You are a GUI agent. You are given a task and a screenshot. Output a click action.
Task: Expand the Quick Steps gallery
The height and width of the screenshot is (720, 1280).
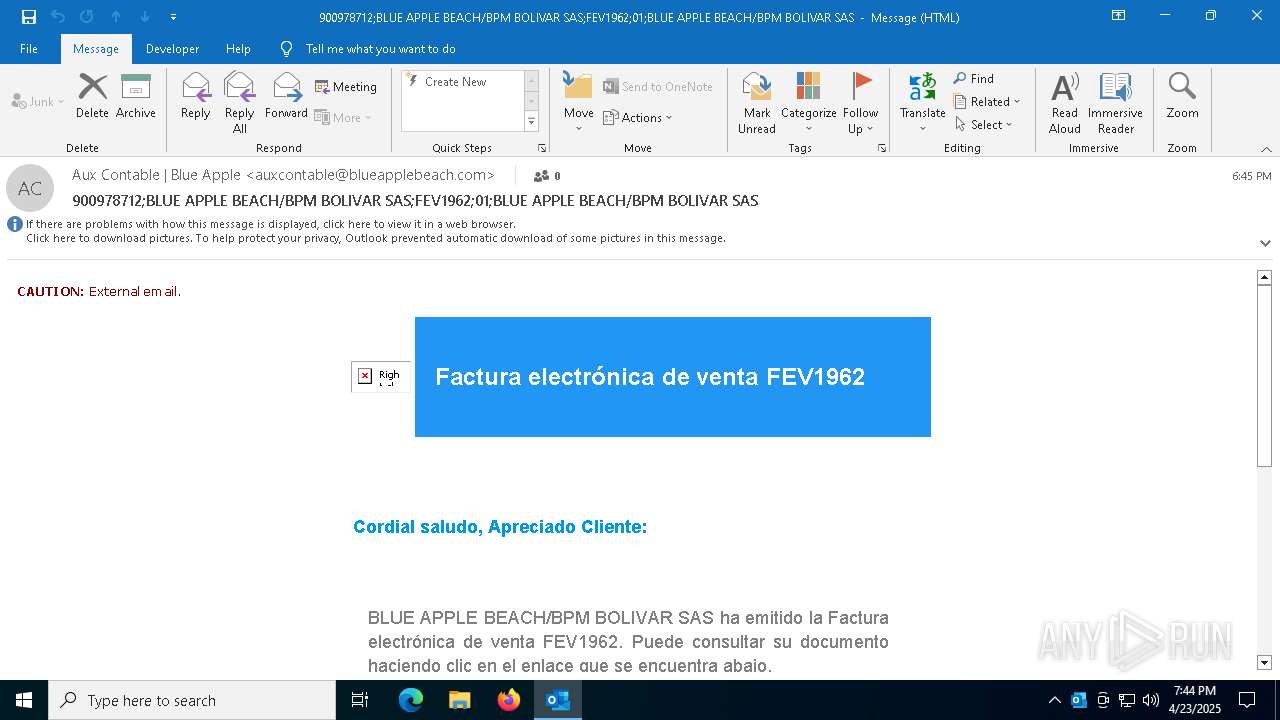pos(531,122)
